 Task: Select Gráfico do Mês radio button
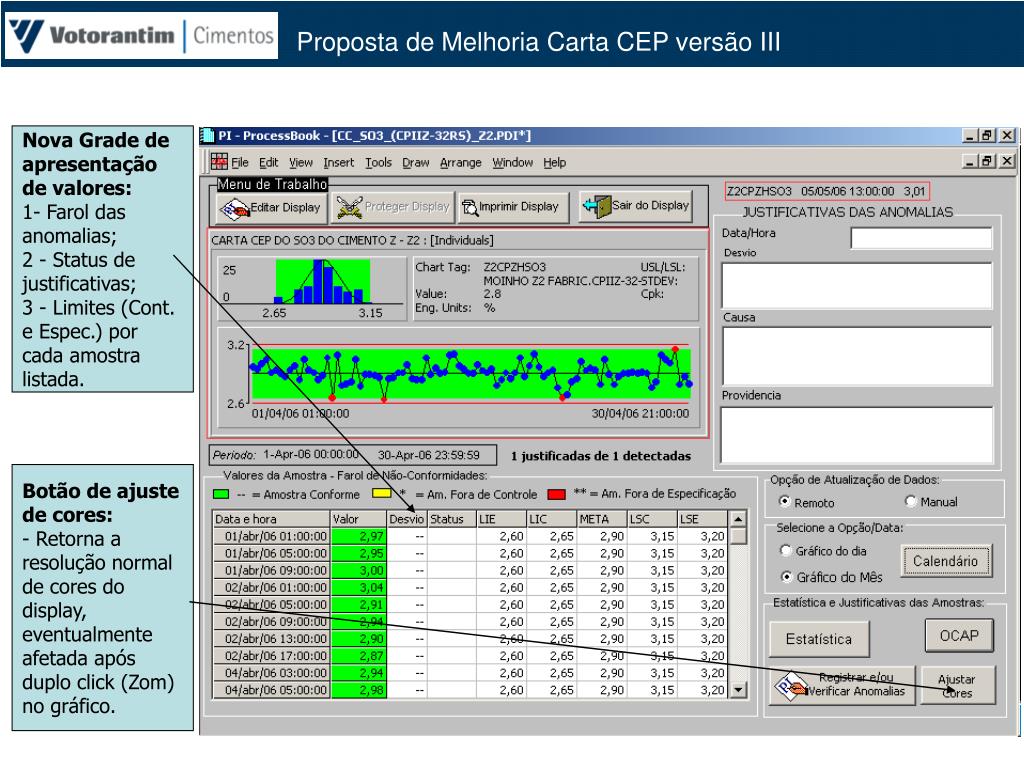pyautogui.click(x=786, y=577)
